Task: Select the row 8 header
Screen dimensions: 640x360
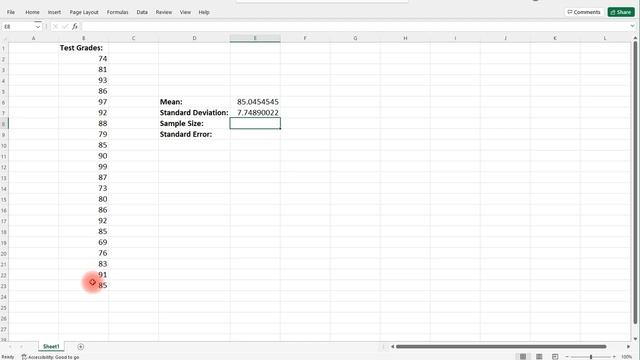Action: coord(4,124)
